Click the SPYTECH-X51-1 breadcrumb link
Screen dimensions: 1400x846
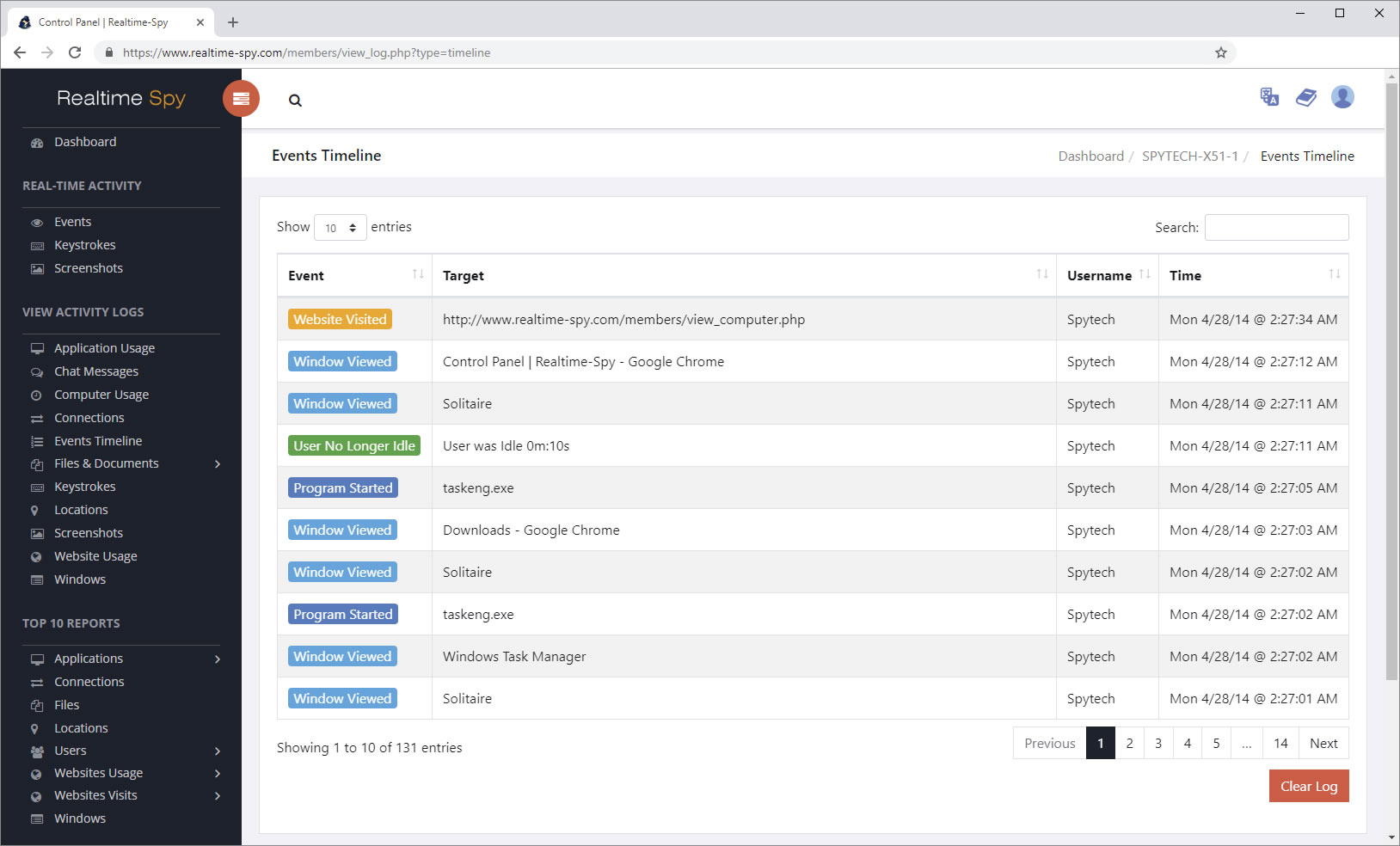pyautogui.click(x=1190, y=156)
